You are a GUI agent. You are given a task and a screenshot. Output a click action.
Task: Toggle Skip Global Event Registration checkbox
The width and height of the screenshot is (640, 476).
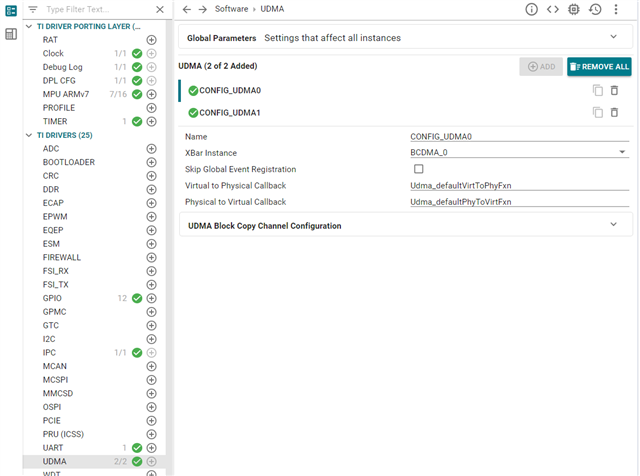pyautogui.click(x=418, y=169)
